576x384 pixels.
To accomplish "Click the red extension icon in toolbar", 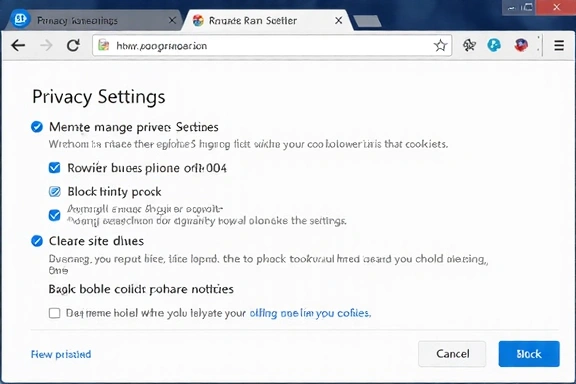I will click(x=521, y=45).
